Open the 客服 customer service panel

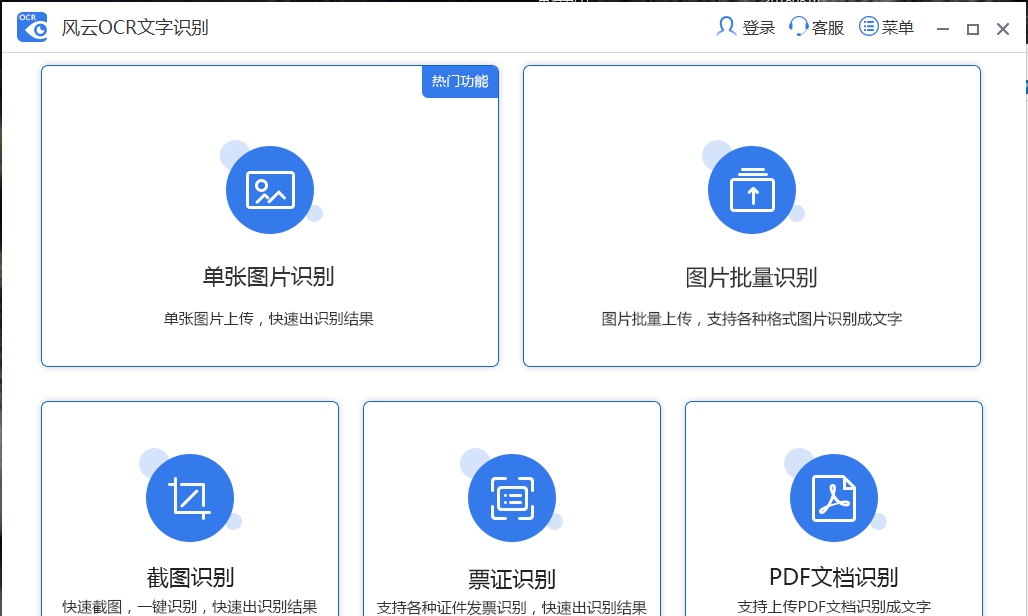[815, 27]
